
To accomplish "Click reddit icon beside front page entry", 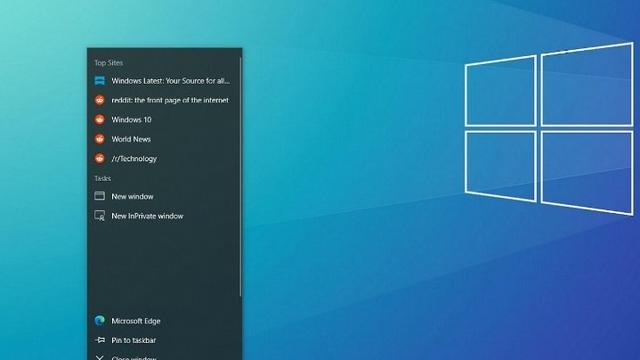I will coord(100,100).
